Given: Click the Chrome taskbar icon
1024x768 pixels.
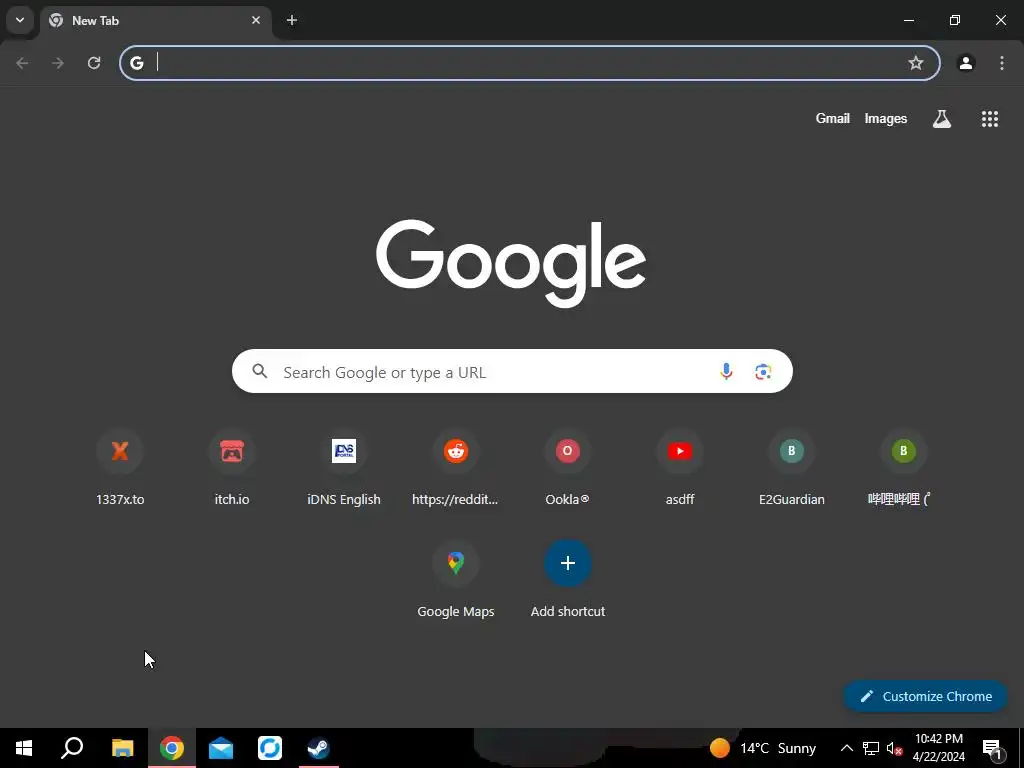Looking at the screenshot, I should [172, 748].
